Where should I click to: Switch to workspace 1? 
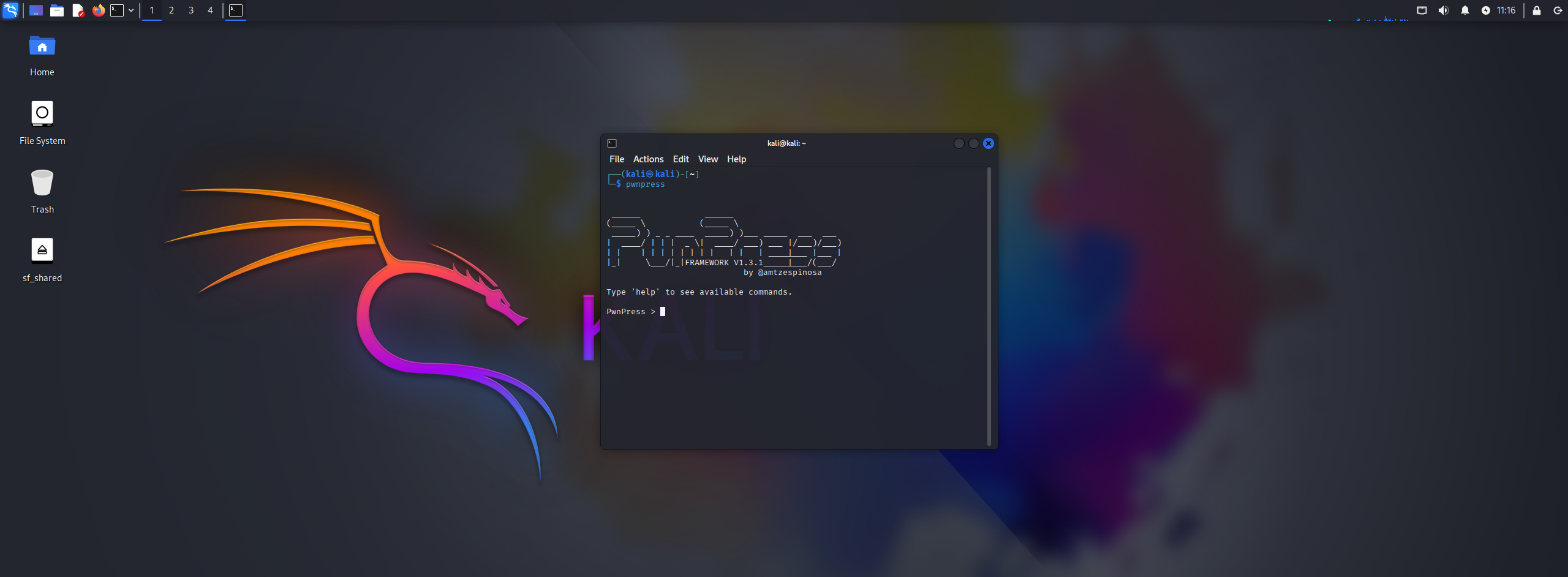tap(152, 10)
